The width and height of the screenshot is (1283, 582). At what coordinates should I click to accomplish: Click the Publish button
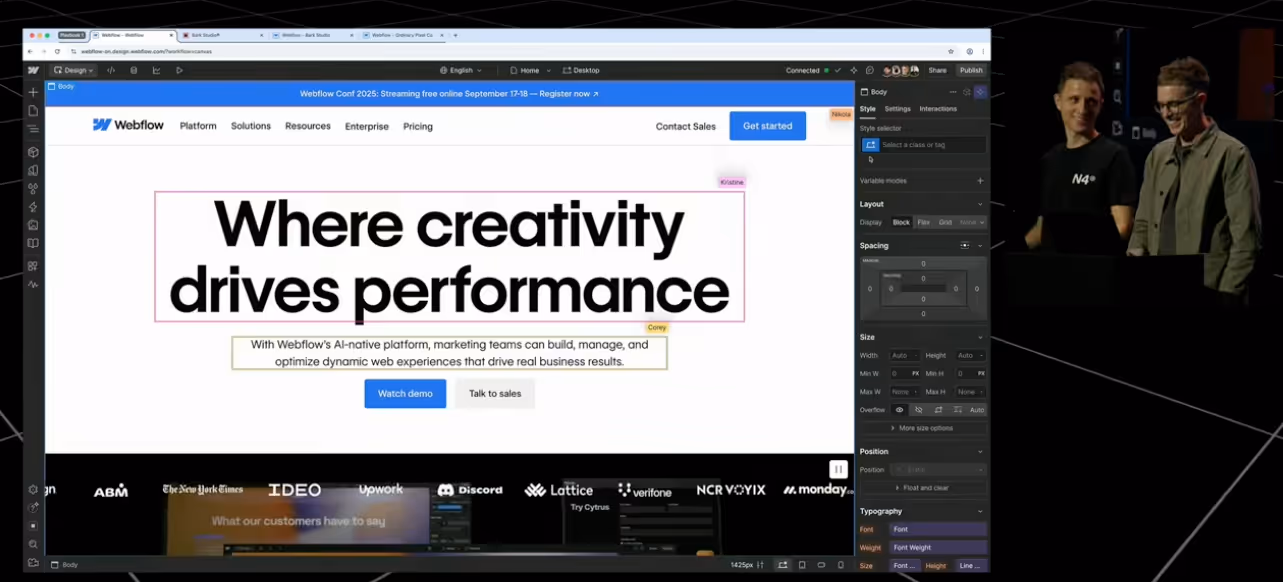coord(971,70)
